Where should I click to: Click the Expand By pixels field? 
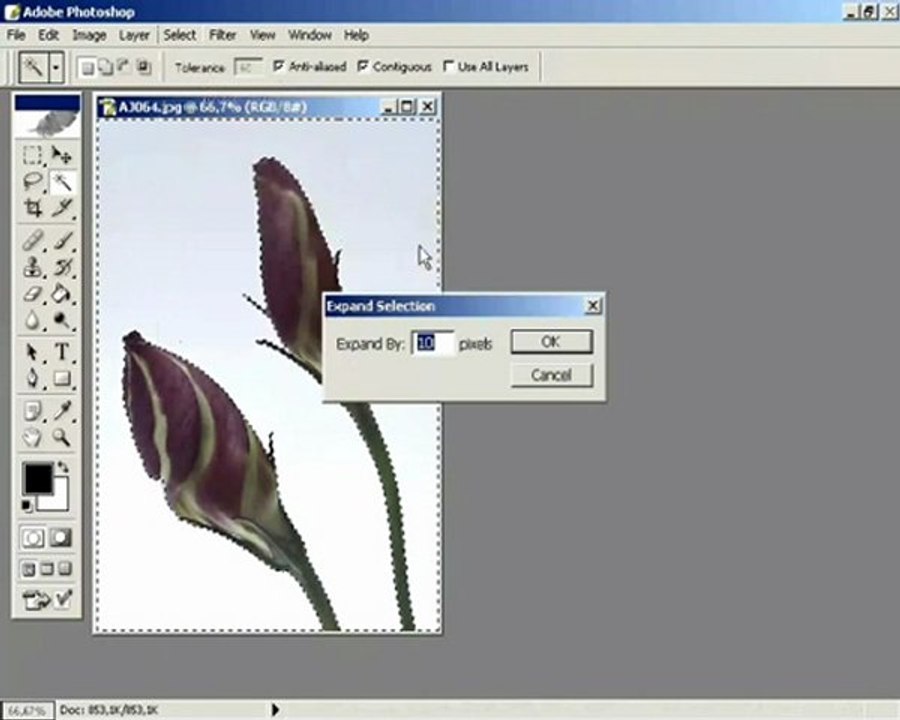point(433,343)
